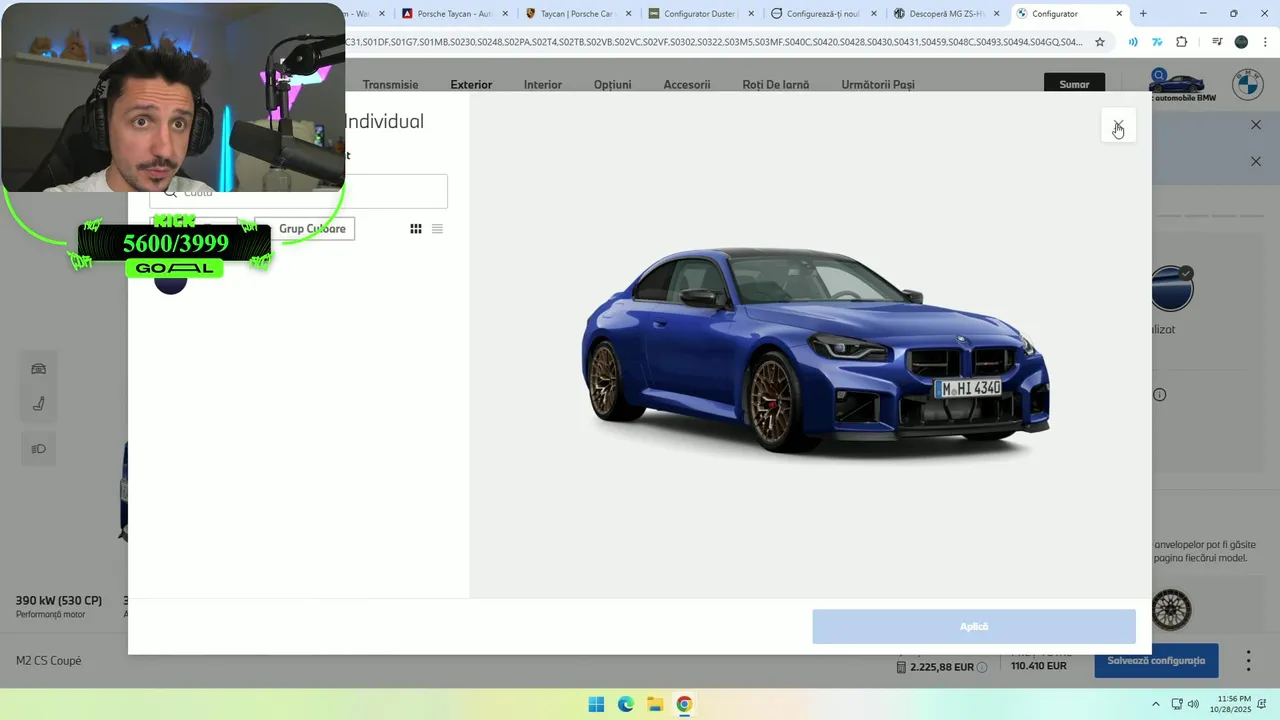This screenshot has width=1280, height=720.
Task: Click the 390 kW (530 CP) text
Action: [x=59, y=601]
